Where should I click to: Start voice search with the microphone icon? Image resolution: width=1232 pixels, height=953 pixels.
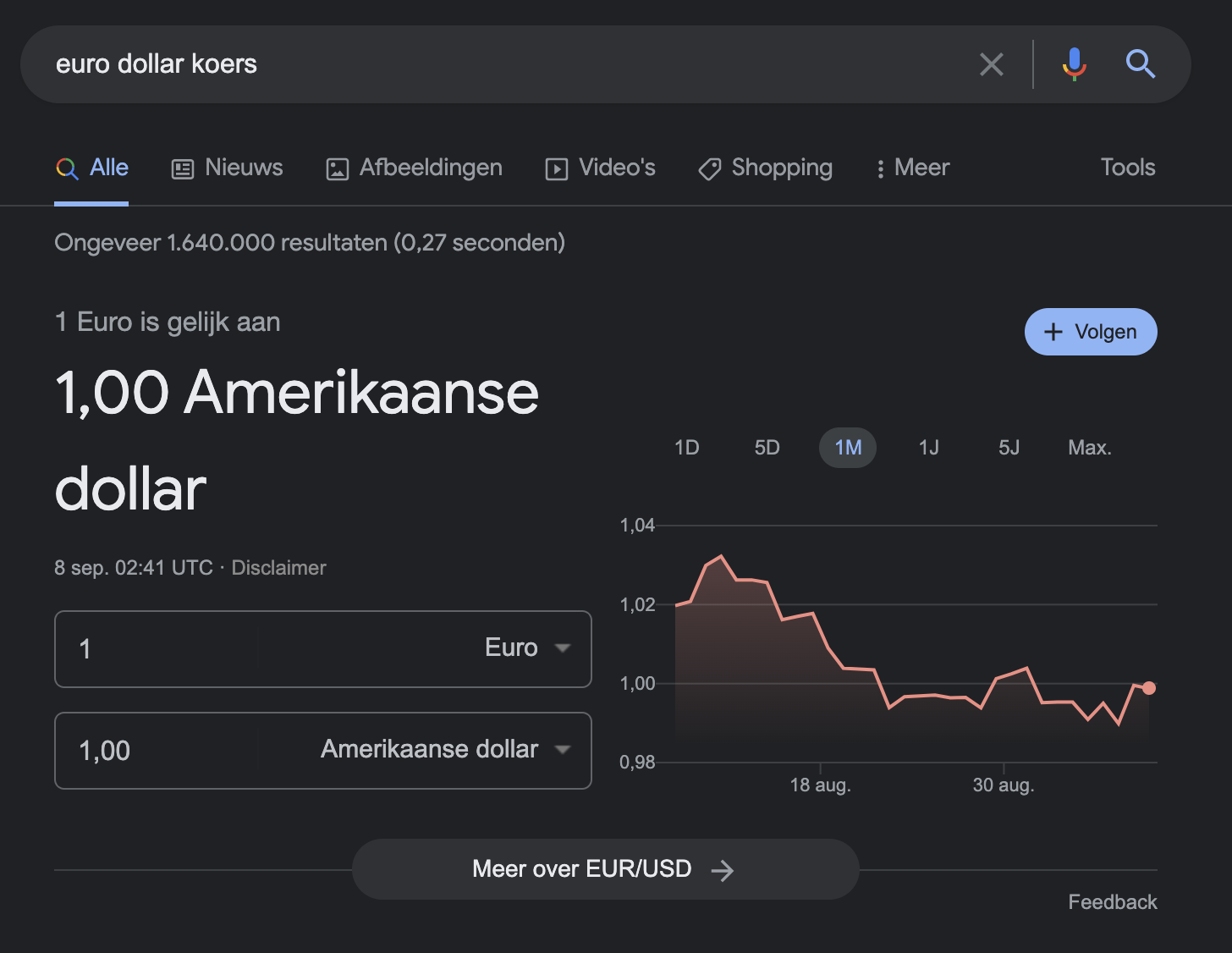click(x=1074, y=64)
